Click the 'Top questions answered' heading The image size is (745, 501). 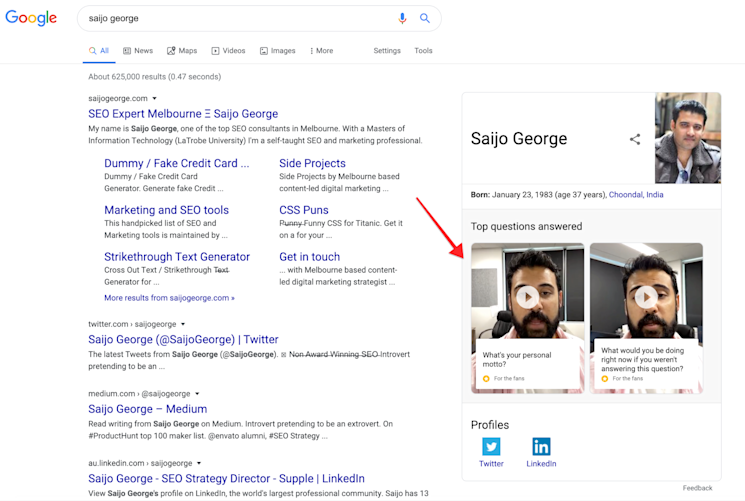(526, 226)
